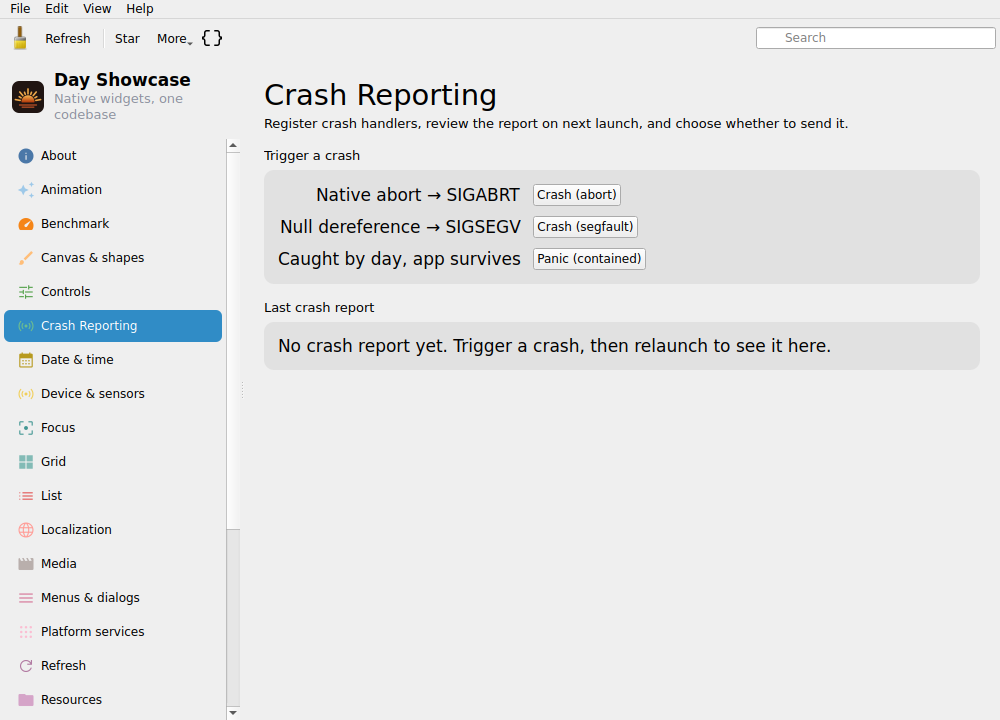Image resolution: width=1000 pixels, height=720 pixels.
Task: Click the Platform services dots icon
Action: [26, 632]
